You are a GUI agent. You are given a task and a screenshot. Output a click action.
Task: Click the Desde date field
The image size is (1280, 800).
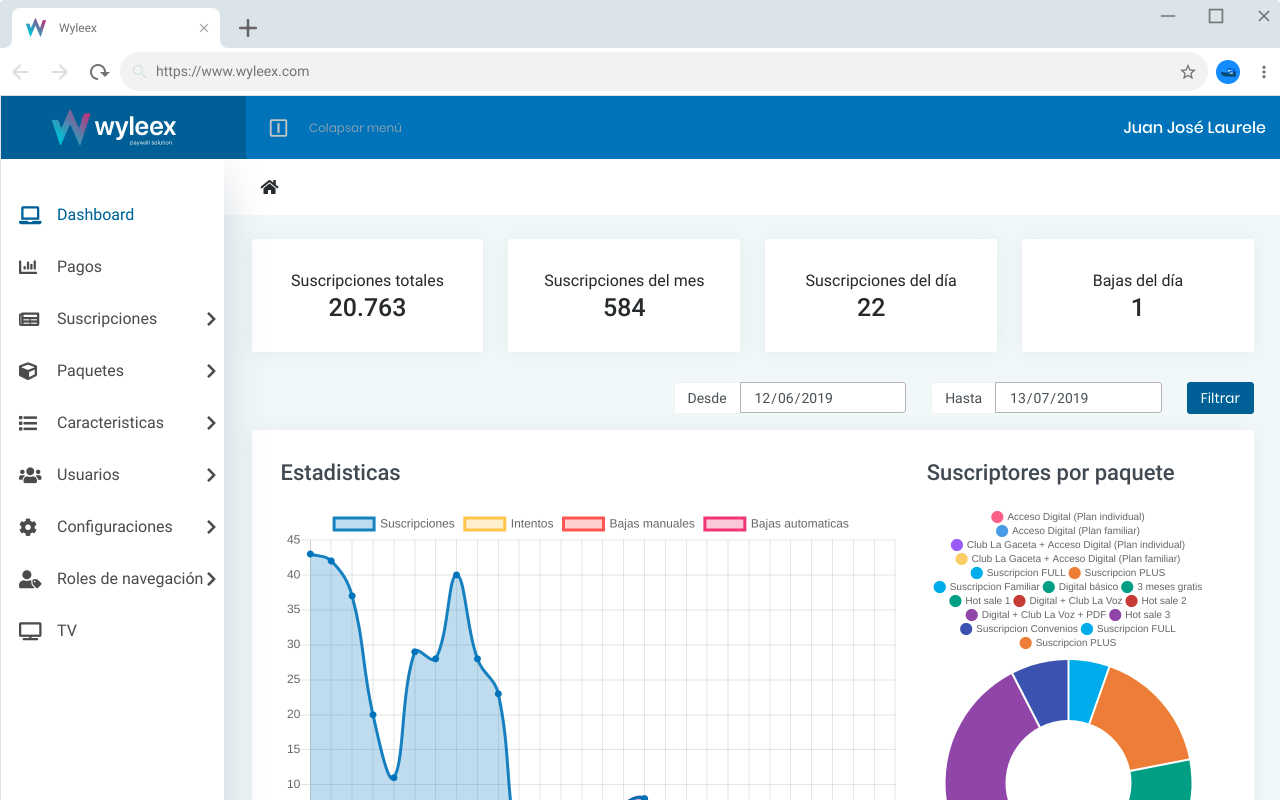coord(823,398)
